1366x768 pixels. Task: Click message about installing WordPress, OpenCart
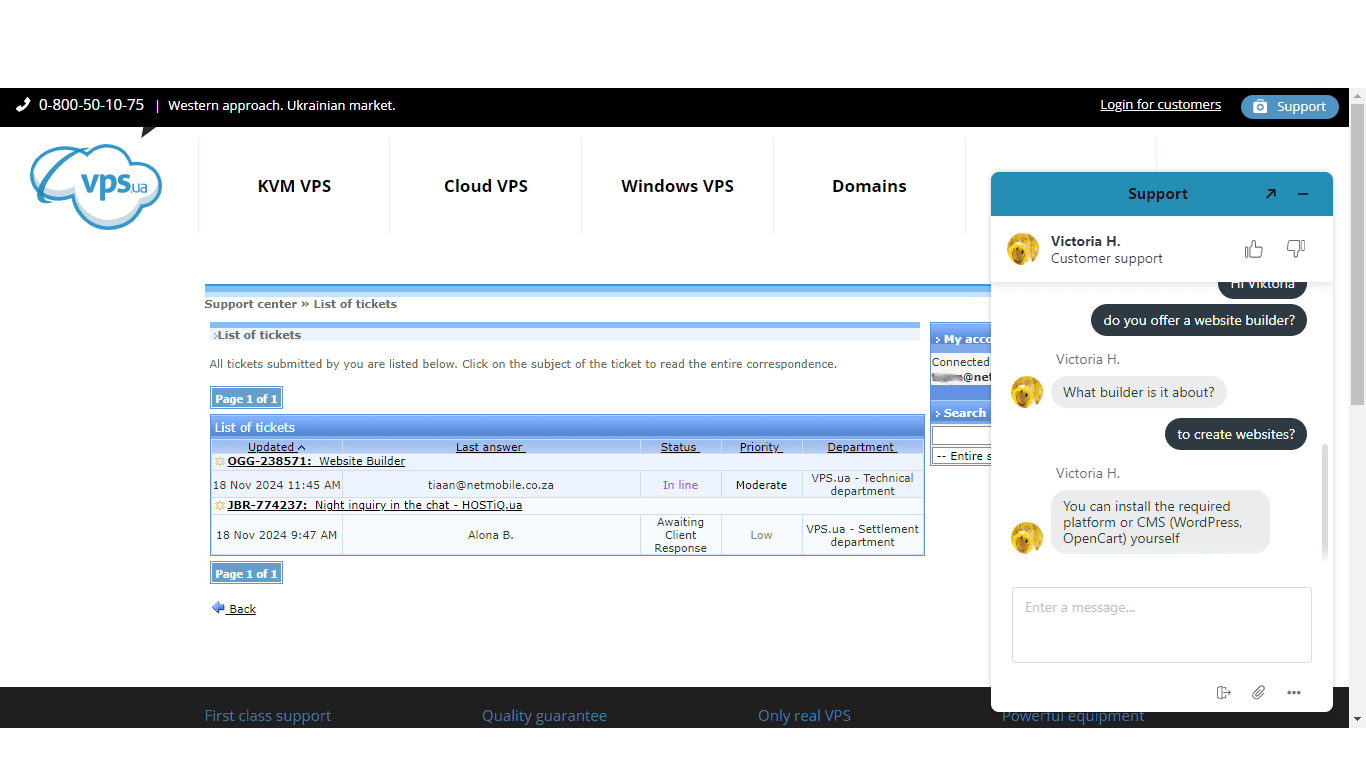tap(1160, 522)
